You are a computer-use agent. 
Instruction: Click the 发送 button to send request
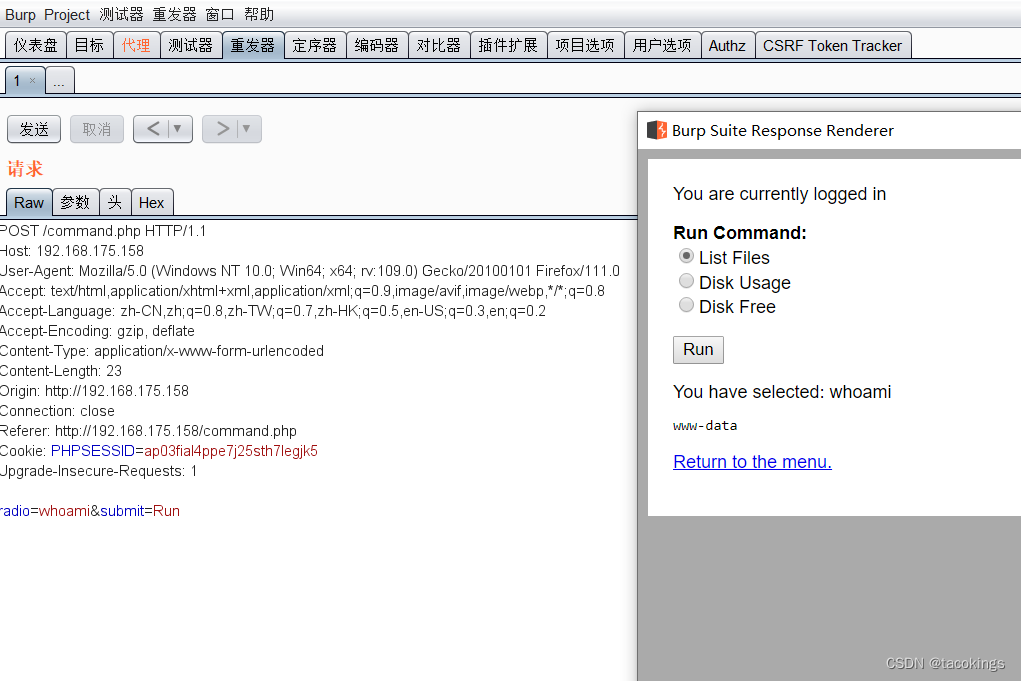pos(34,129)
